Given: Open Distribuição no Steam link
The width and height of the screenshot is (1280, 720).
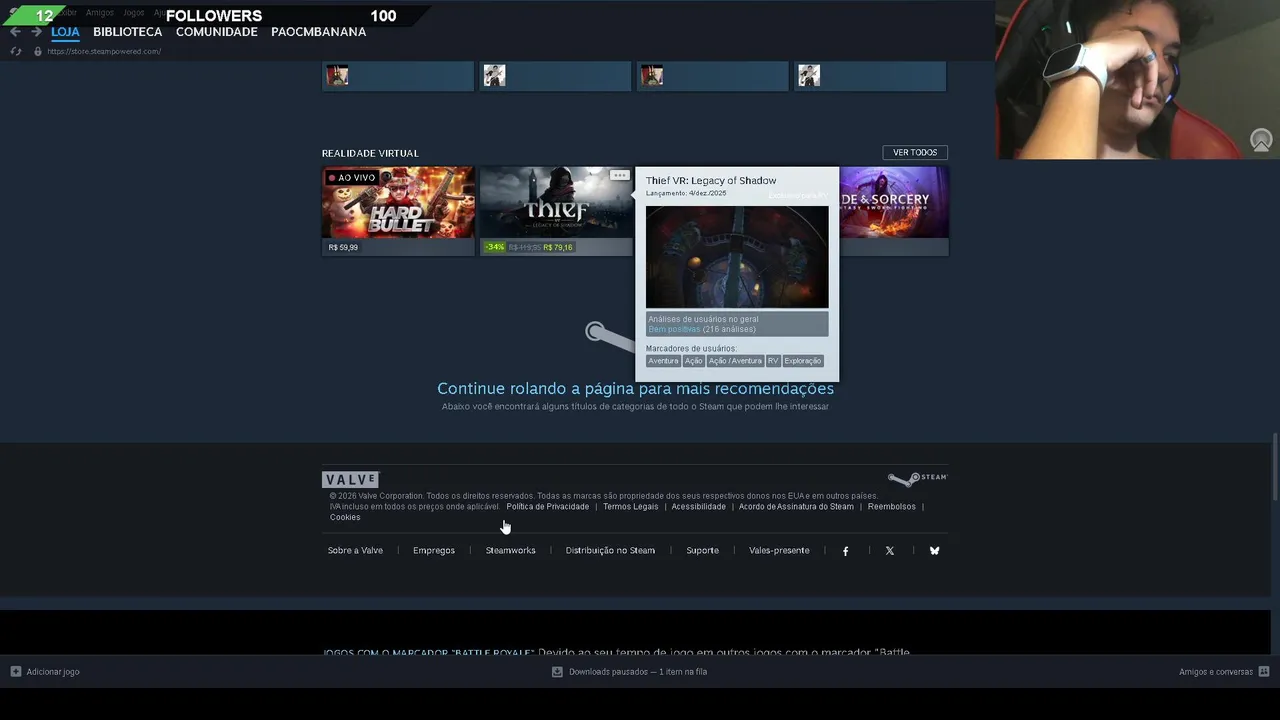Looking at the screenshot, I should [610, 550].
